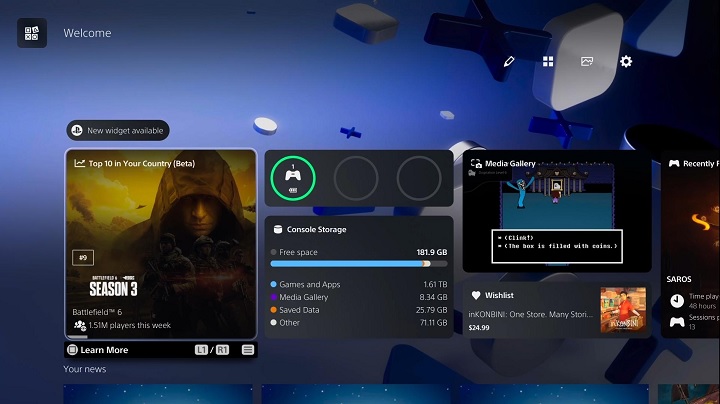Open the Wishlist widget title

[499, 295]
